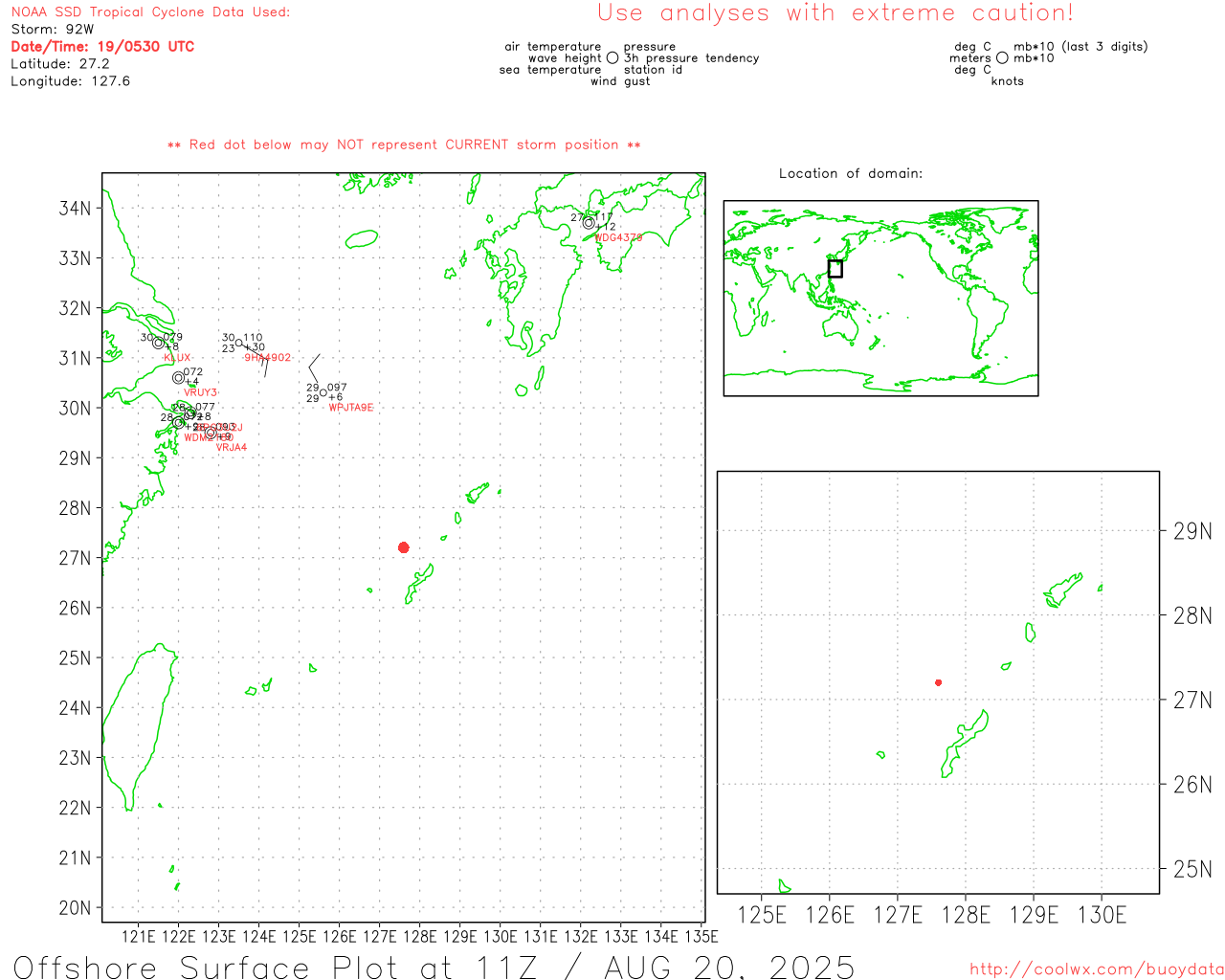Click the 125E label on zoomed map axis
1225x980 pixels.
(763, 915)
